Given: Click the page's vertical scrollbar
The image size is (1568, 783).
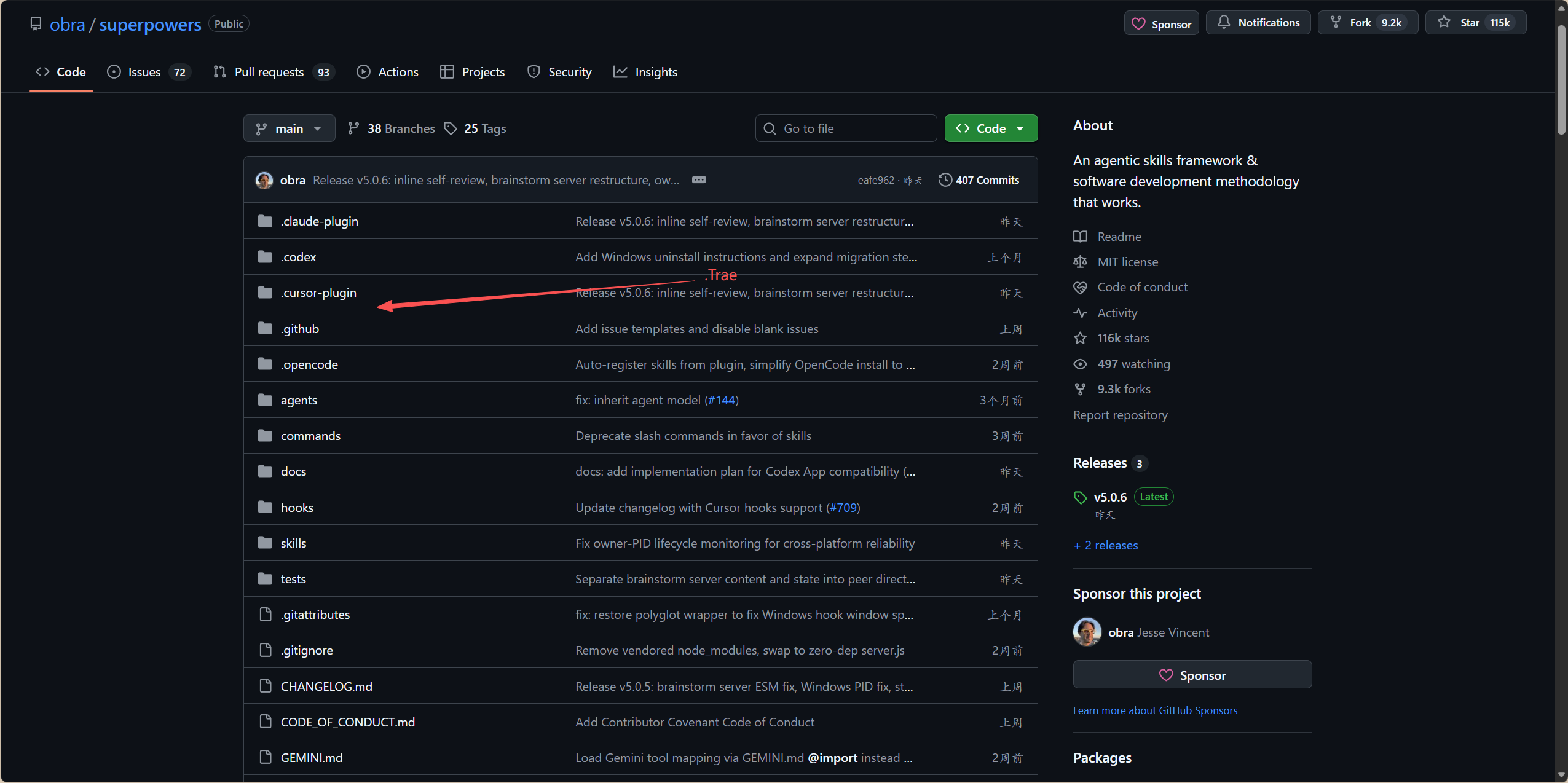Looking at the screenshot, I should point(1561,80).
